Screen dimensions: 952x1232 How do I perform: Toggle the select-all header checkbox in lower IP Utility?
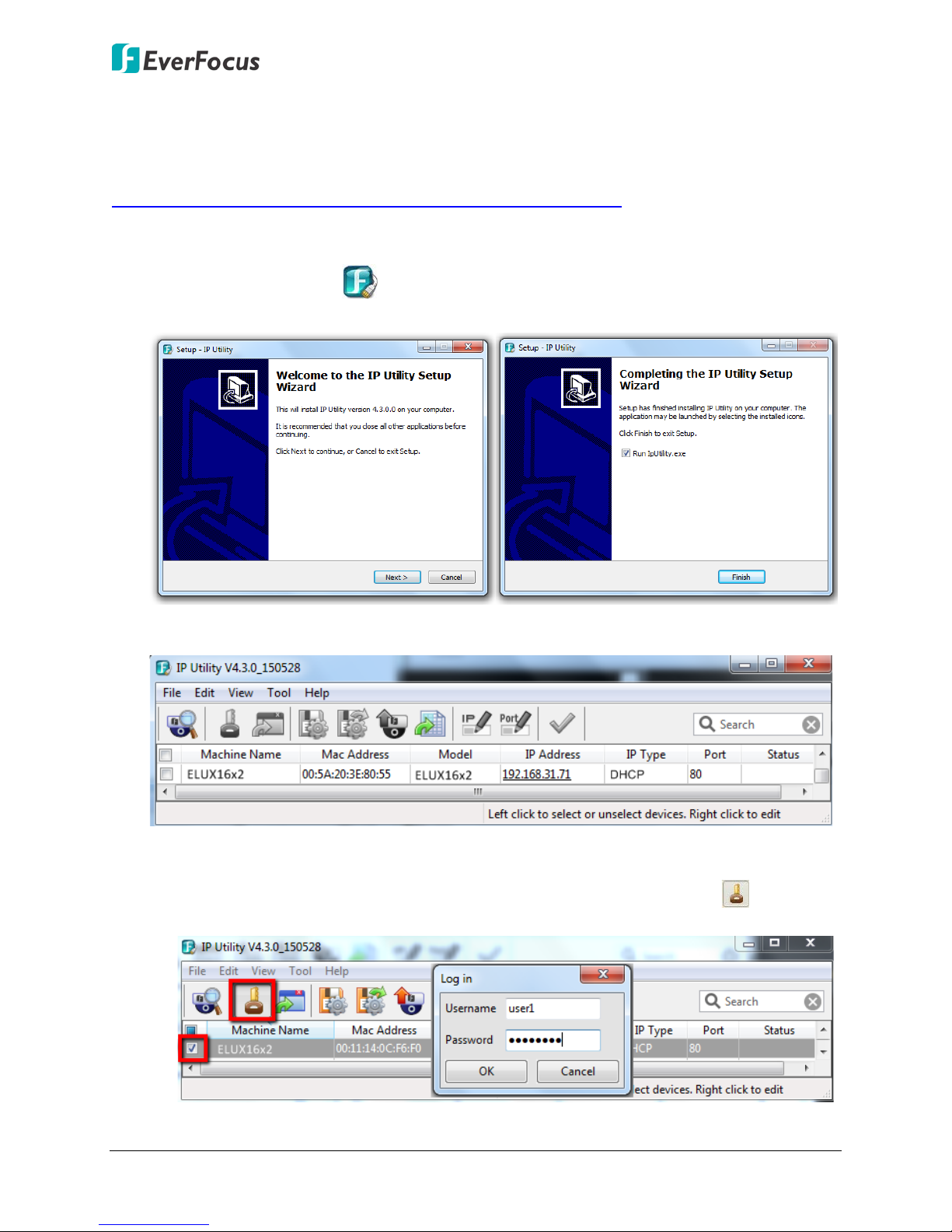191,1030
